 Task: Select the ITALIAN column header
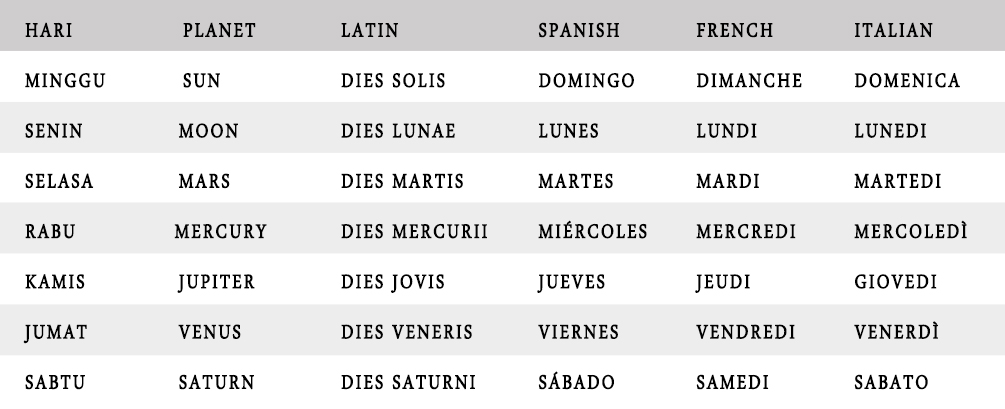coord(893,30)
